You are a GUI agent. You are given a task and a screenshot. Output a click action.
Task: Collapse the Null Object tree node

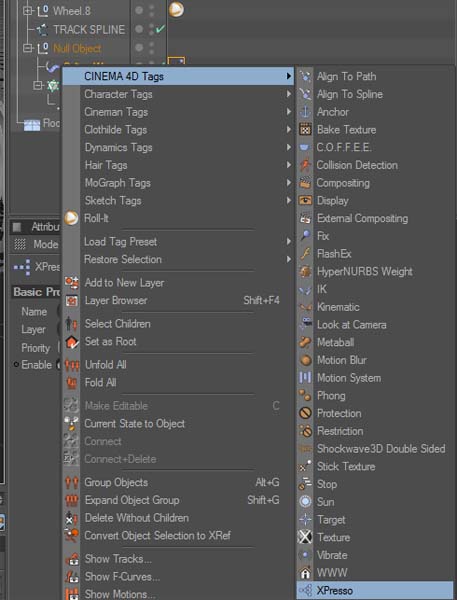point(28,48)
